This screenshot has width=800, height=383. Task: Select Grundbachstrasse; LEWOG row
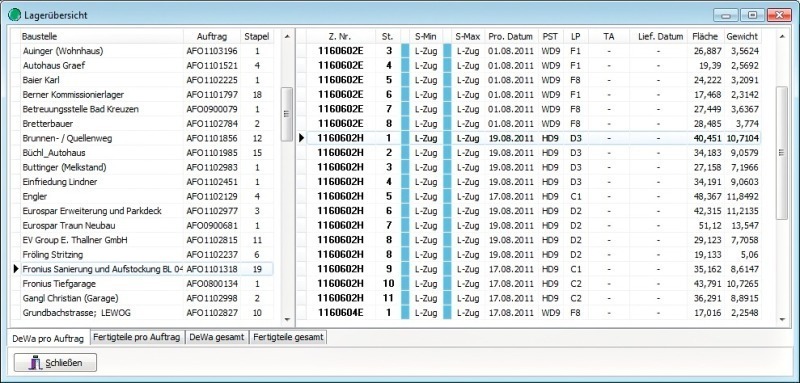146,313
